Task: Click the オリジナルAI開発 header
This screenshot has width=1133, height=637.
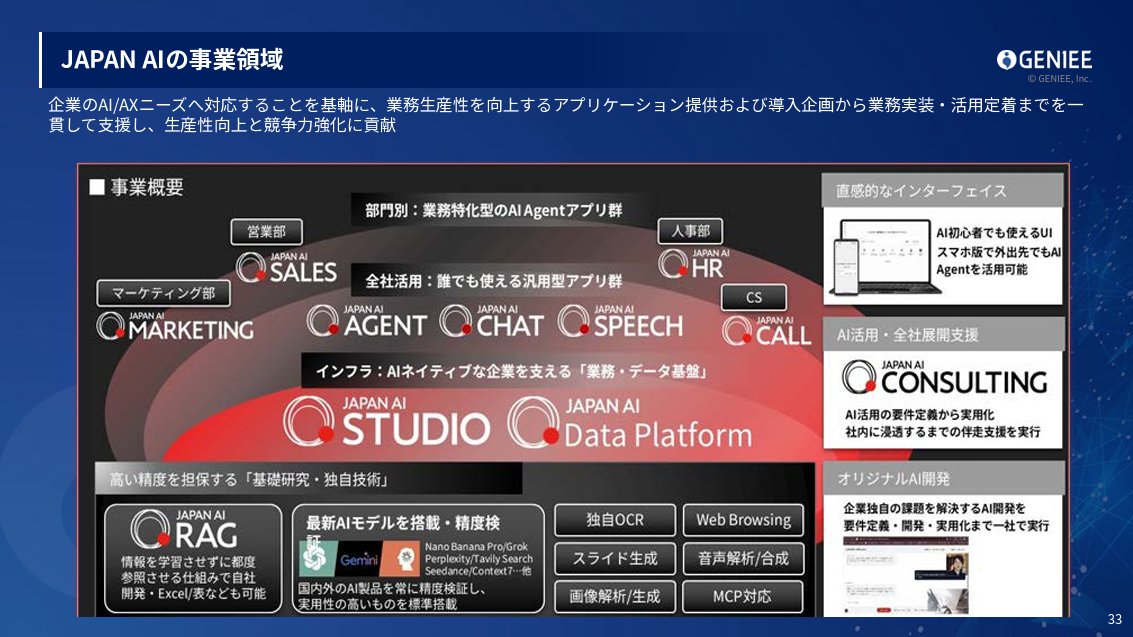Action: 943,478
